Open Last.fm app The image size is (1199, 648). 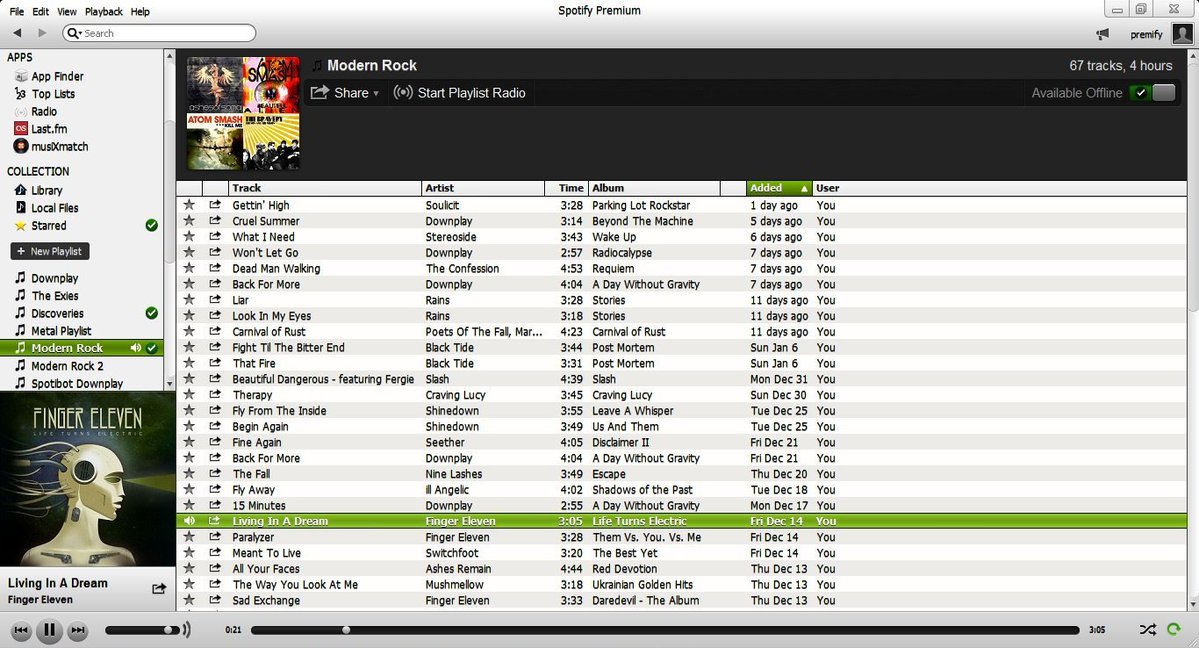[x=41, y=129]
